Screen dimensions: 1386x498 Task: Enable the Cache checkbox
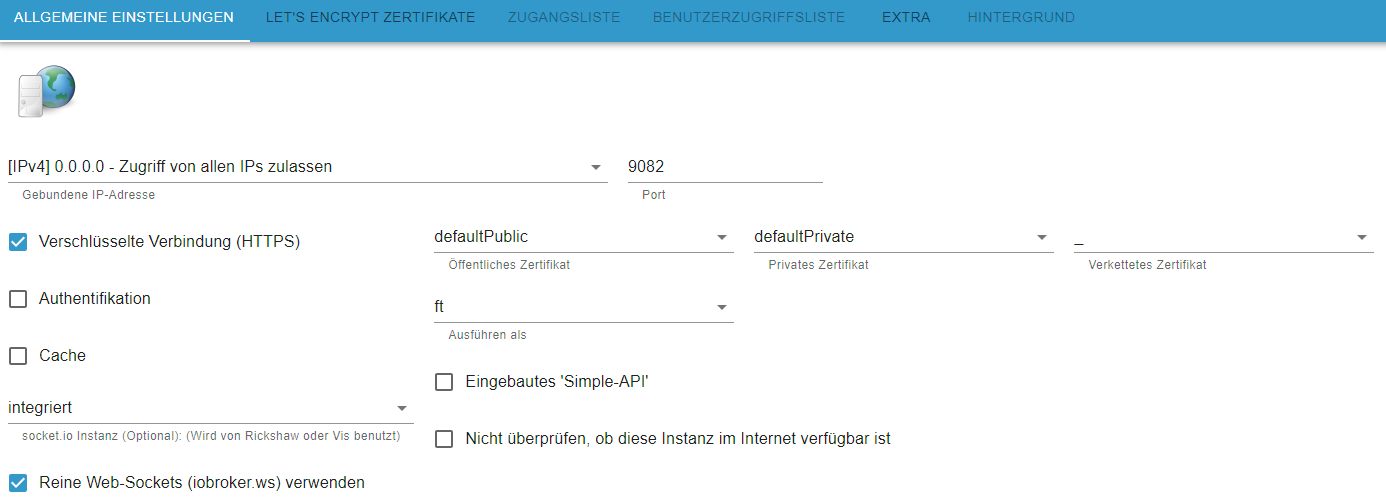(x=18, y=356)
